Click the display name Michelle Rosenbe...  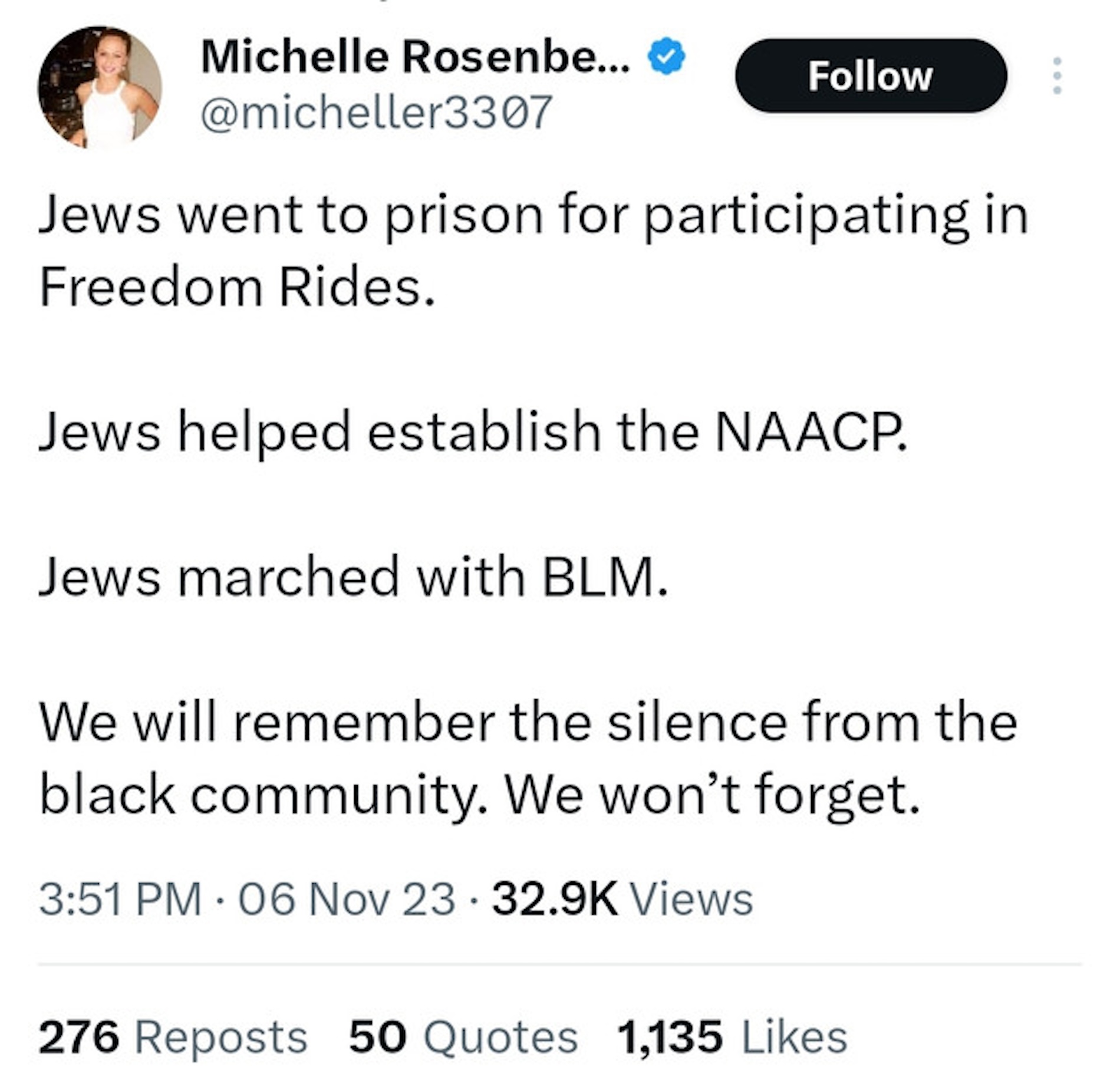(414, 58)
